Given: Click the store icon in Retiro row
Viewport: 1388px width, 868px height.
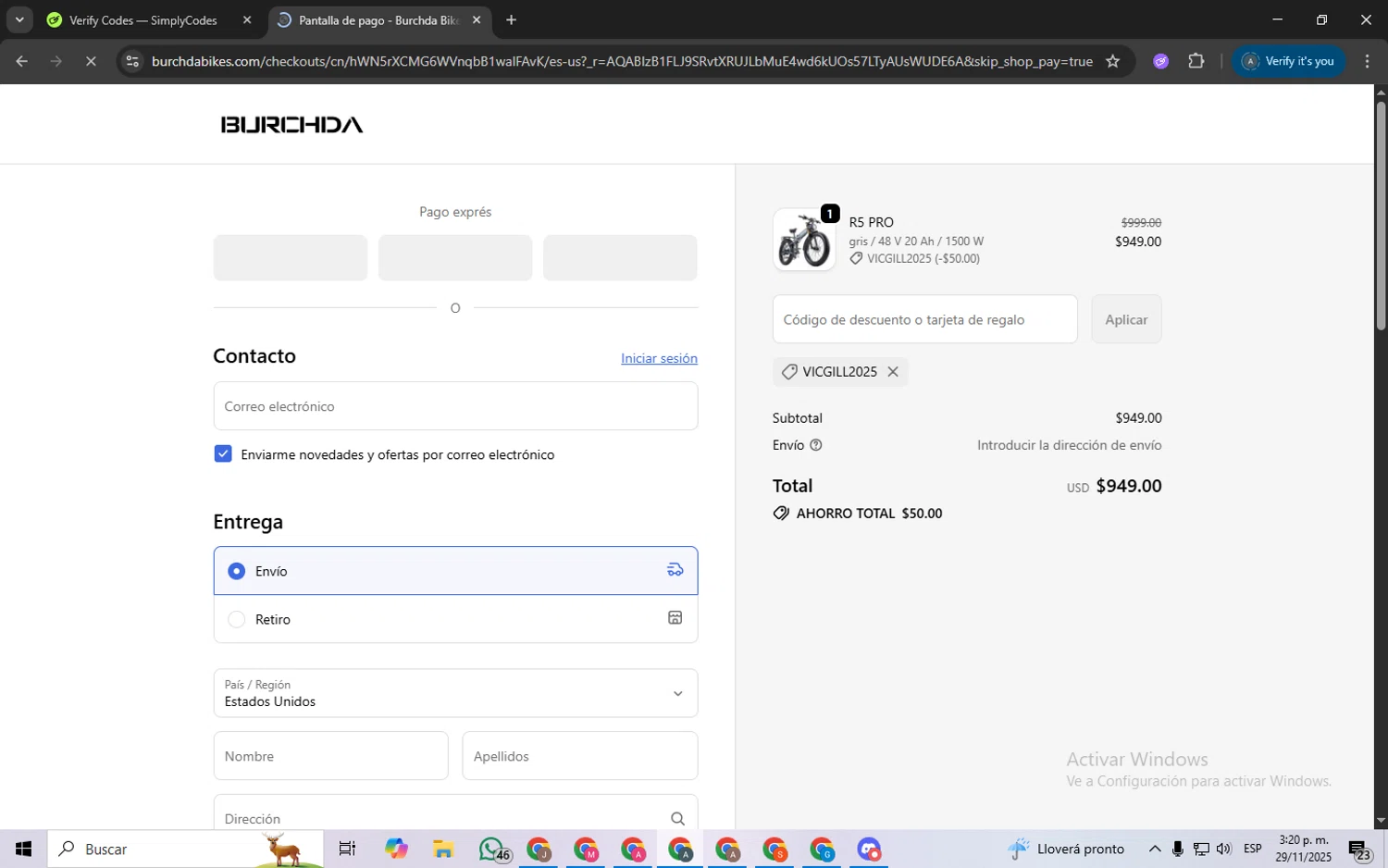Looking at the screenshot, I should (x=675, y=618).
